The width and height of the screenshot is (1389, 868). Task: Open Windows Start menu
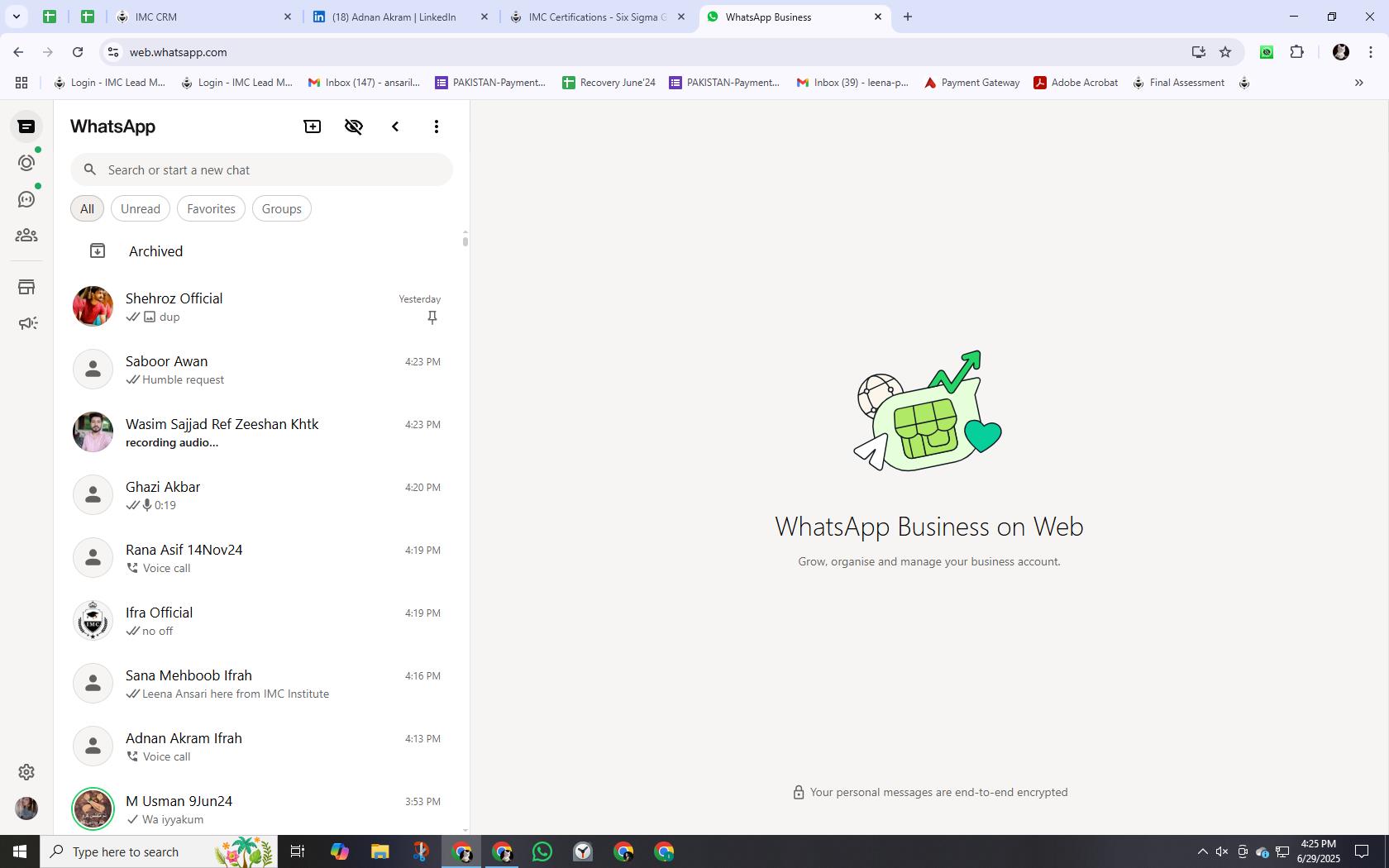pos(20,851)
